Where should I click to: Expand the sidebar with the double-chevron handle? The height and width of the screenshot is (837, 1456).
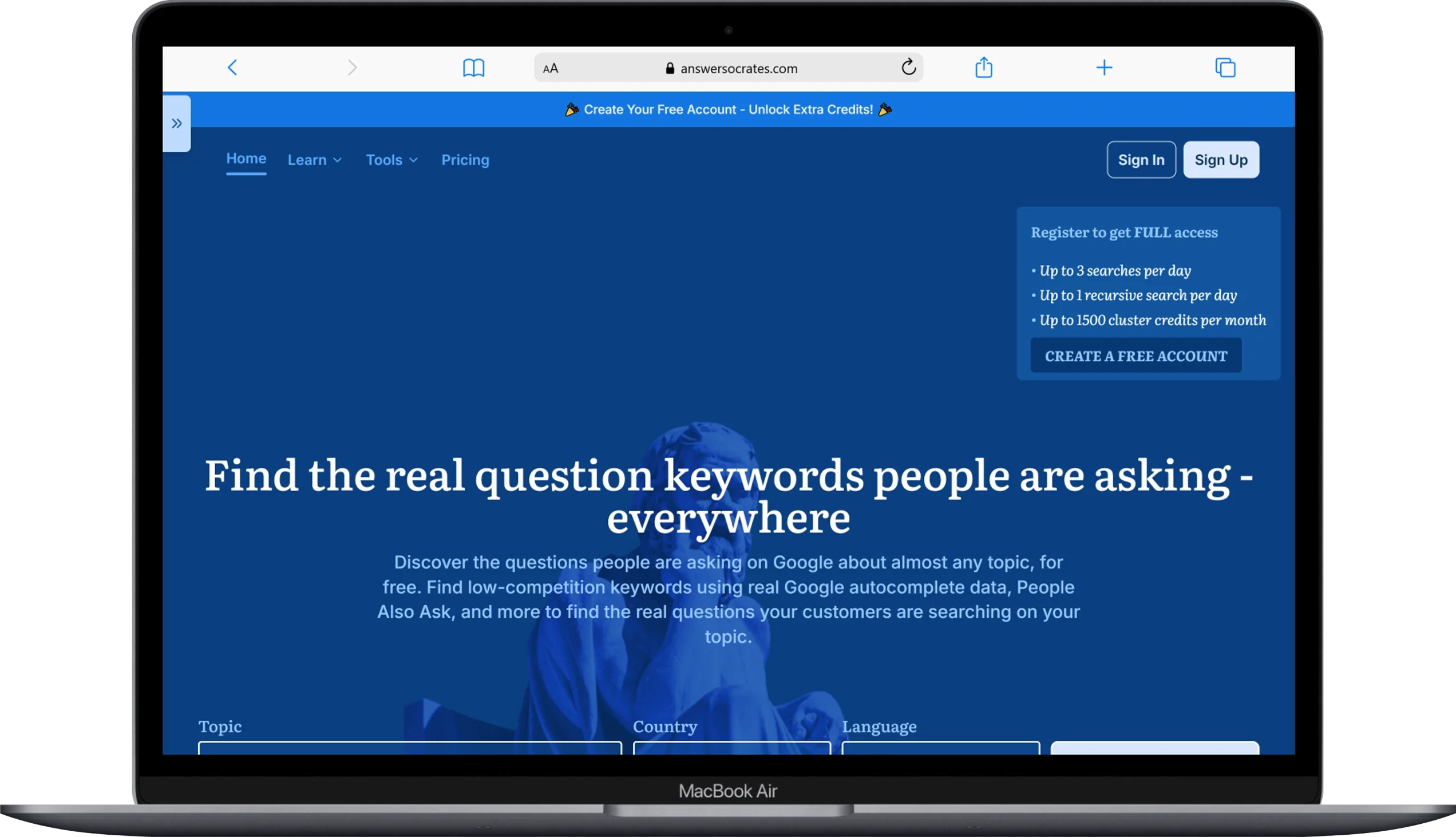(176, 124)
